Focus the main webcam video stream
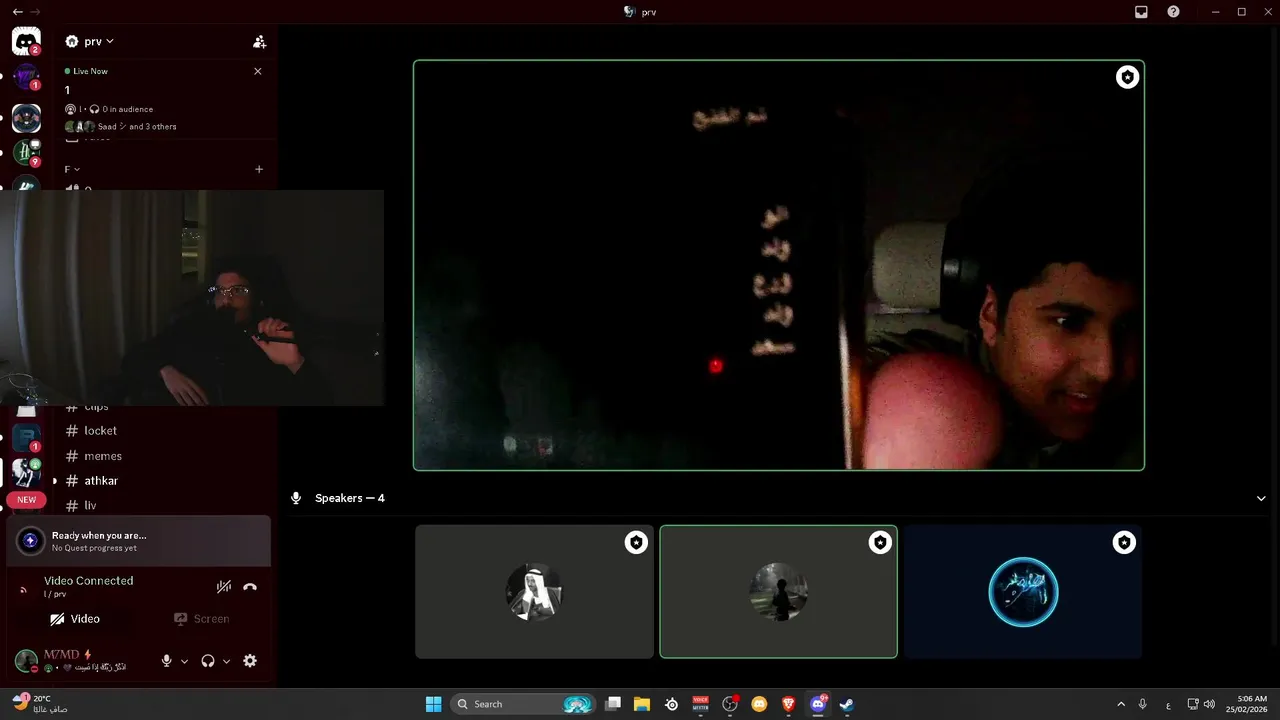1280x720 pixels. [x=778, y=265]
